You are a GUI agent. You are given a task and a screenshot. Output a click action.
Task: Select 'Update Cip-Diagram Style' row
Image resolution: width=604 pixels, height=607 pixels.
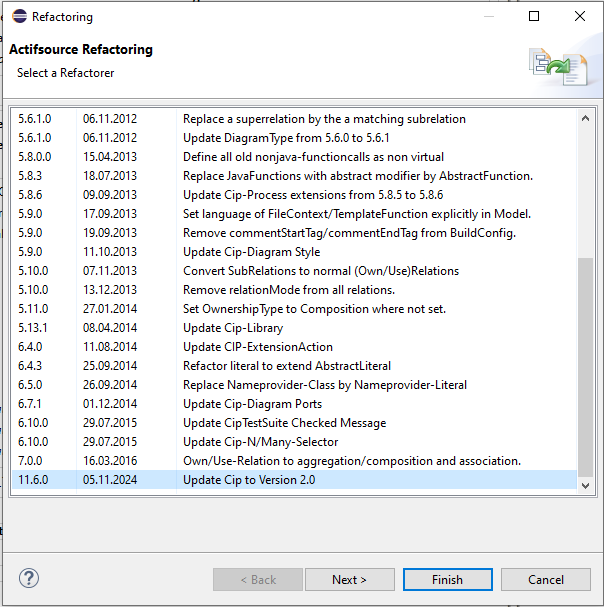click(x=251, y=252)
